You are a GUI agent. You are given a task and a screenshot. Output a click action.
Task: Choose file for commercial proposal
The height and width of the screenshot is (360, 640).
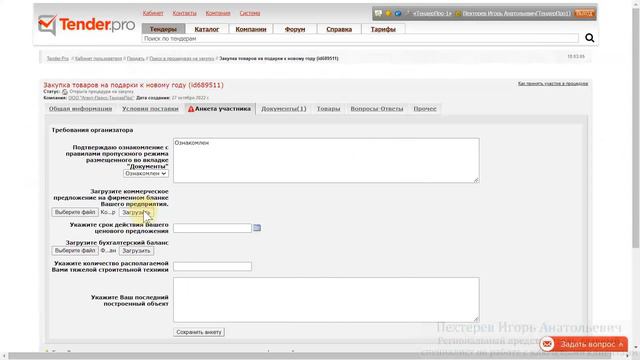pos(75,212)
